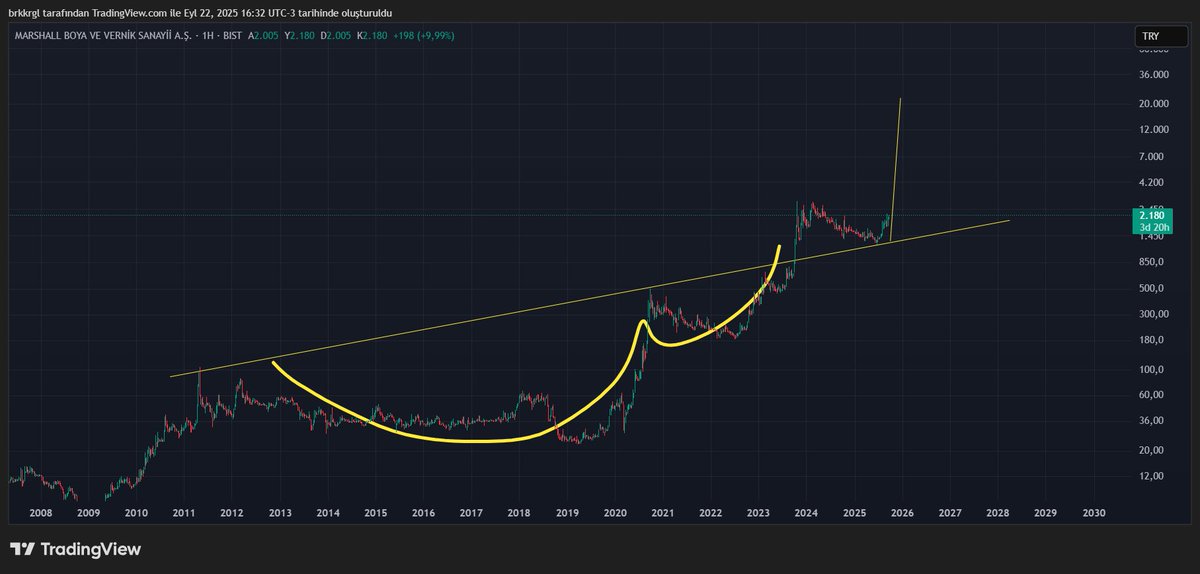1200x574 pixels.
Task: Click the 2029 label on time axis
Action: click(x=1045, y=512)
